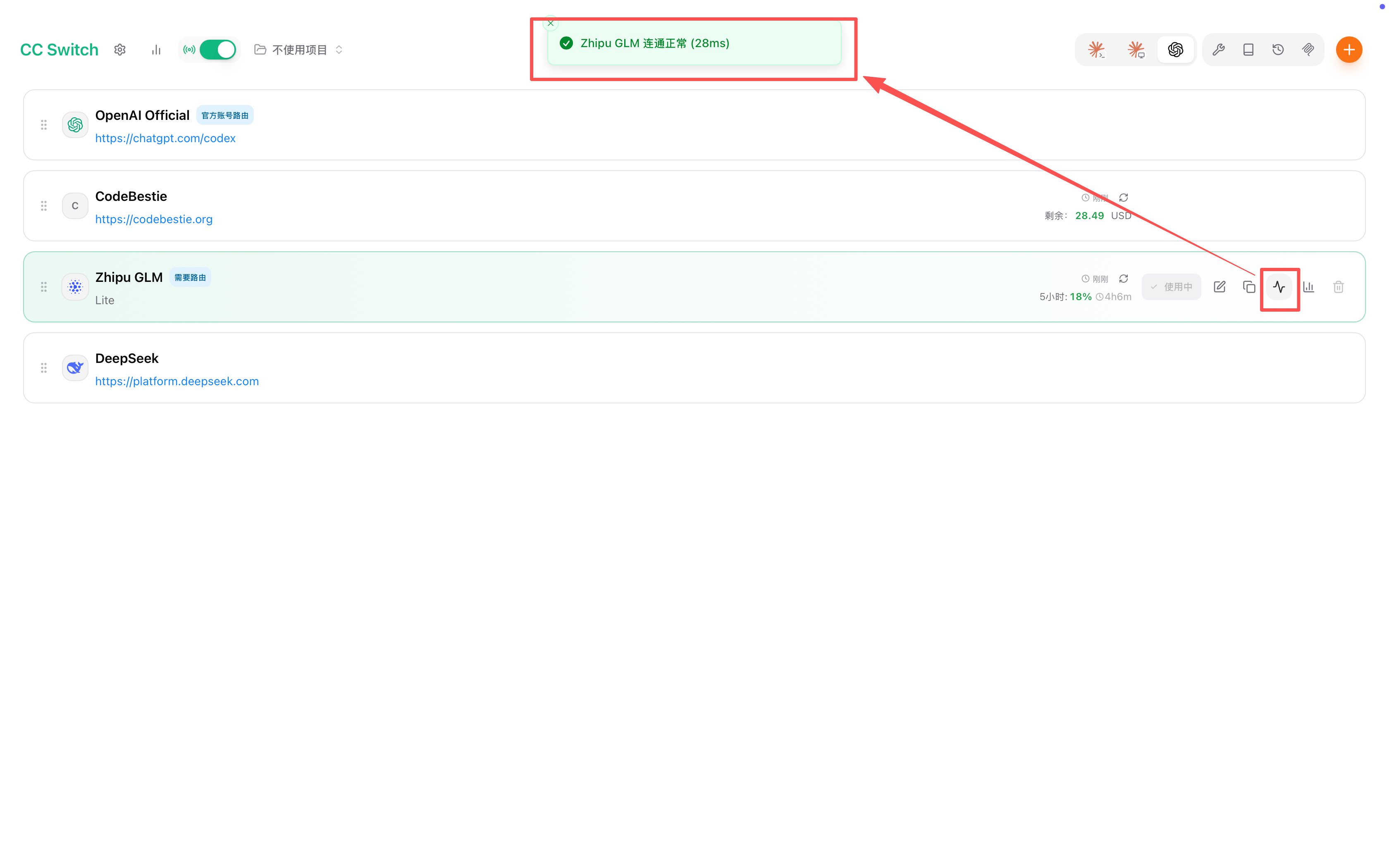This screenshot has height=868, width=1389.
Task: Switch to the Claude Code app tab
Action: point(1096,50)
